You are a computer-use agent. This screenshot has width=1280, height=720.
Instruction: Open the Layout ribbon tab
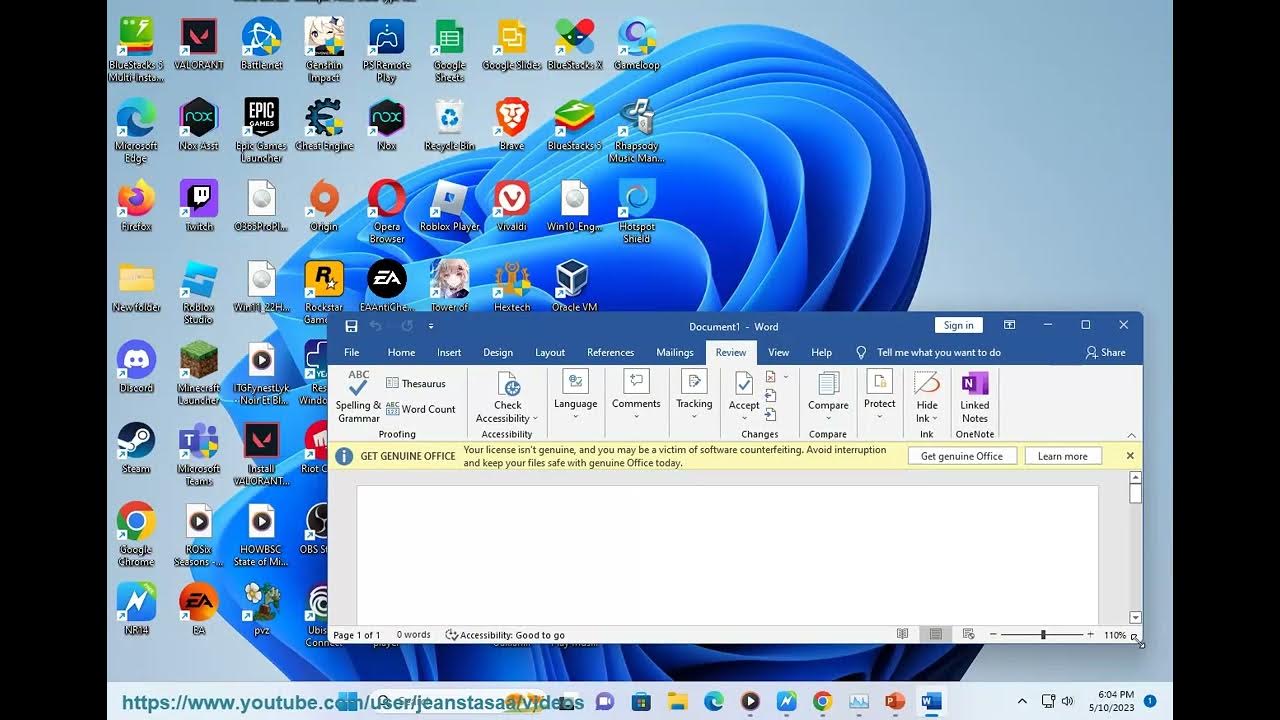(x=550, y=352)
